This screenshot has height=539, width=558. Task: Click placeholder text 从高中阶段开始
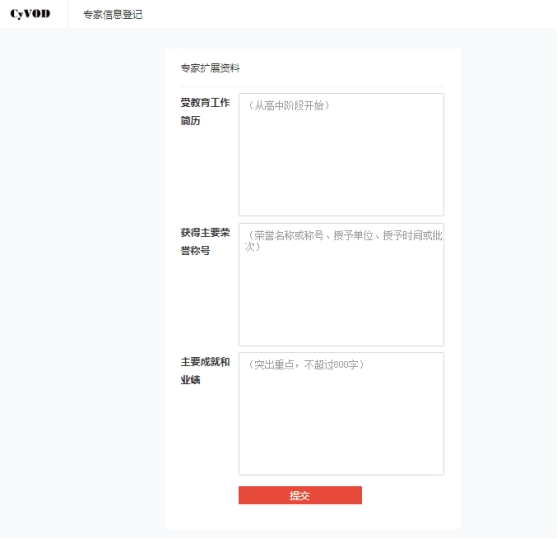[x=289, y=105]
